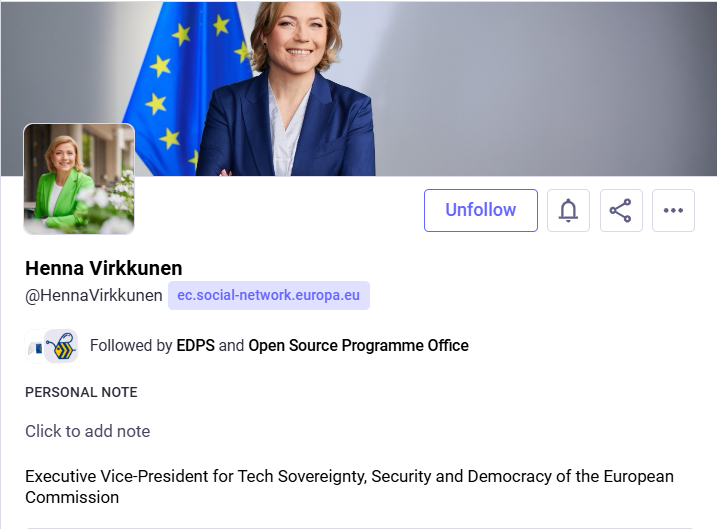Open the Open Source Programme Office link

[358, 346]
